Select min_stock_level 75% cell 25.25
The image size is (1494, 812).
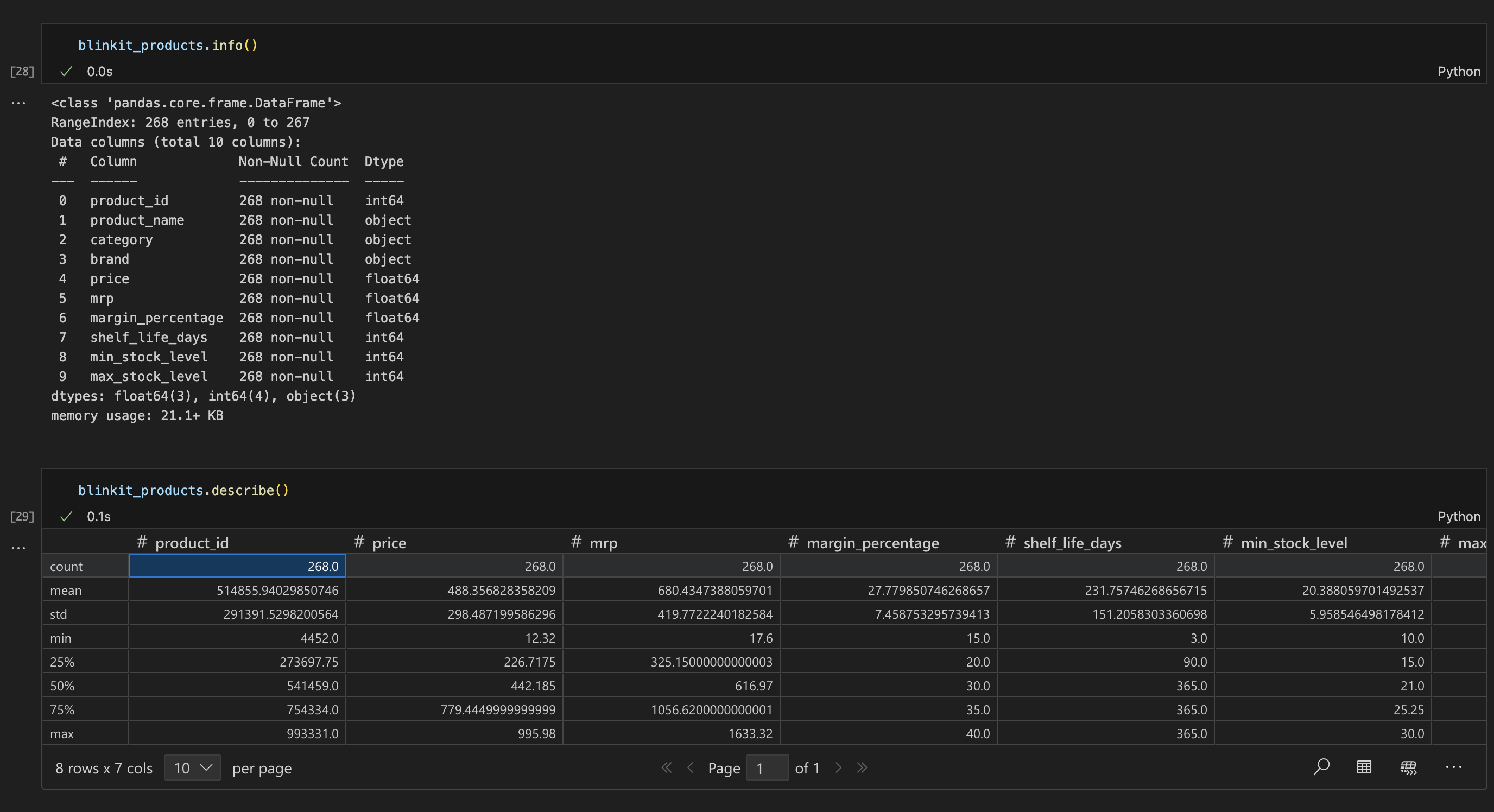pyautogui.click(x=1323, y=709)
